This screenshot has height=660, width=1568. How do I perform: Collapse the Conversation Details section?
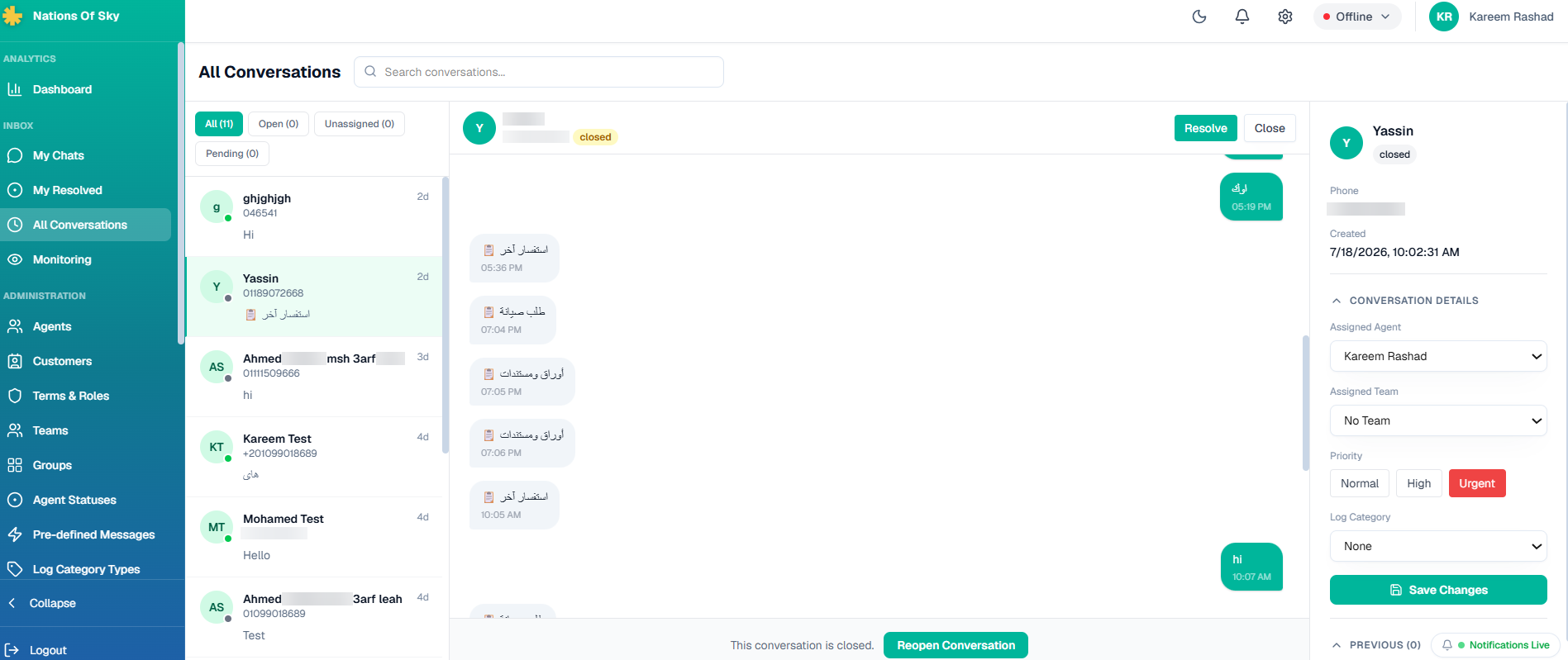pos(1404,301)
